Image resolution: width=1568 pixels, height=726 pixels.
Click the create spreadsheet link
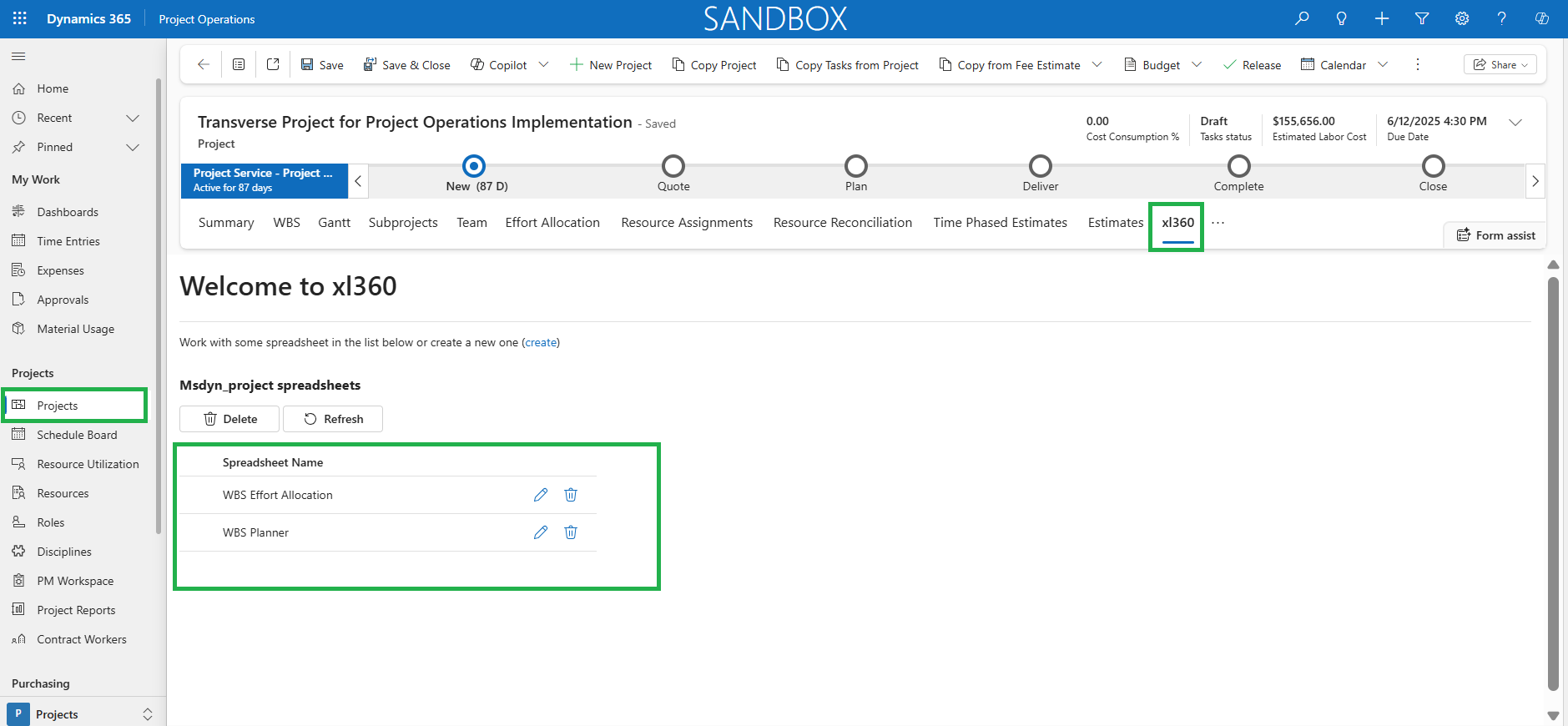[x=541, y=342]
